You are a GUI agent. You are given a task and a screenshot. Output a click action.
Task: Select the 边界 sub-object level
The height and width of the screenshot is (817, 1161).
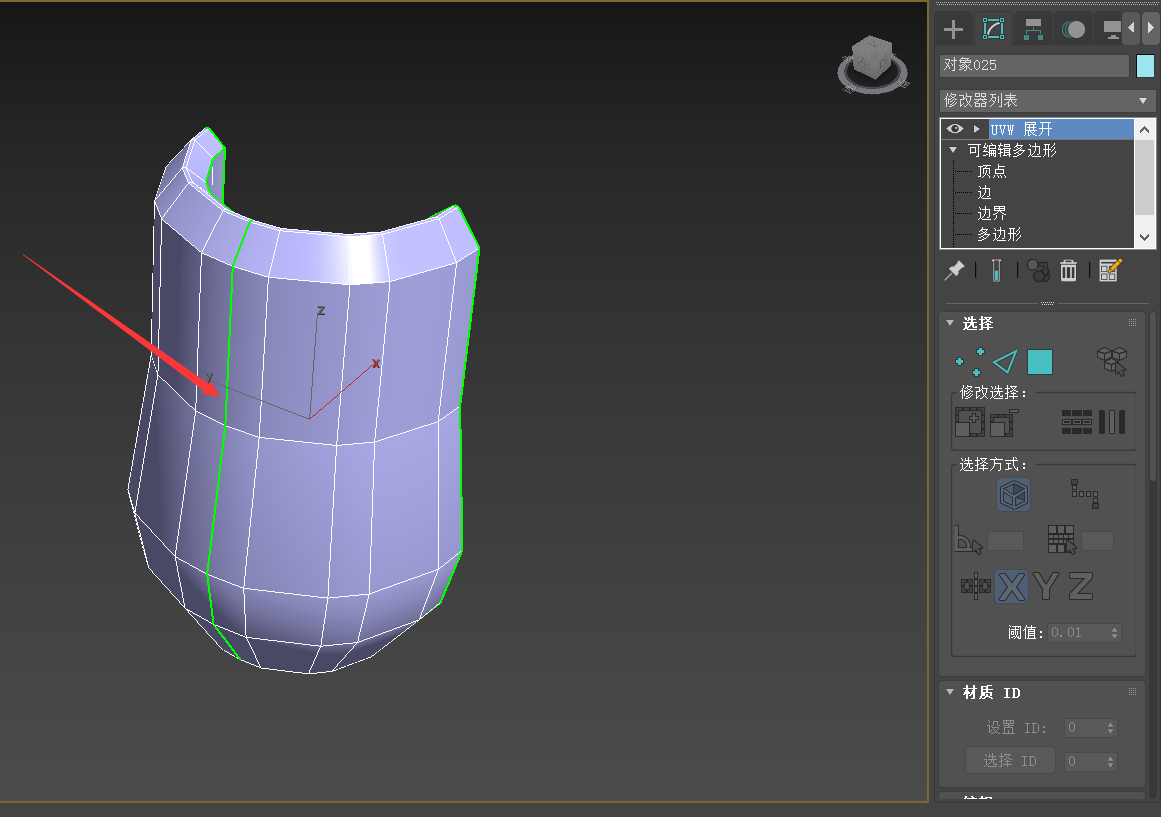coord(991,213)
